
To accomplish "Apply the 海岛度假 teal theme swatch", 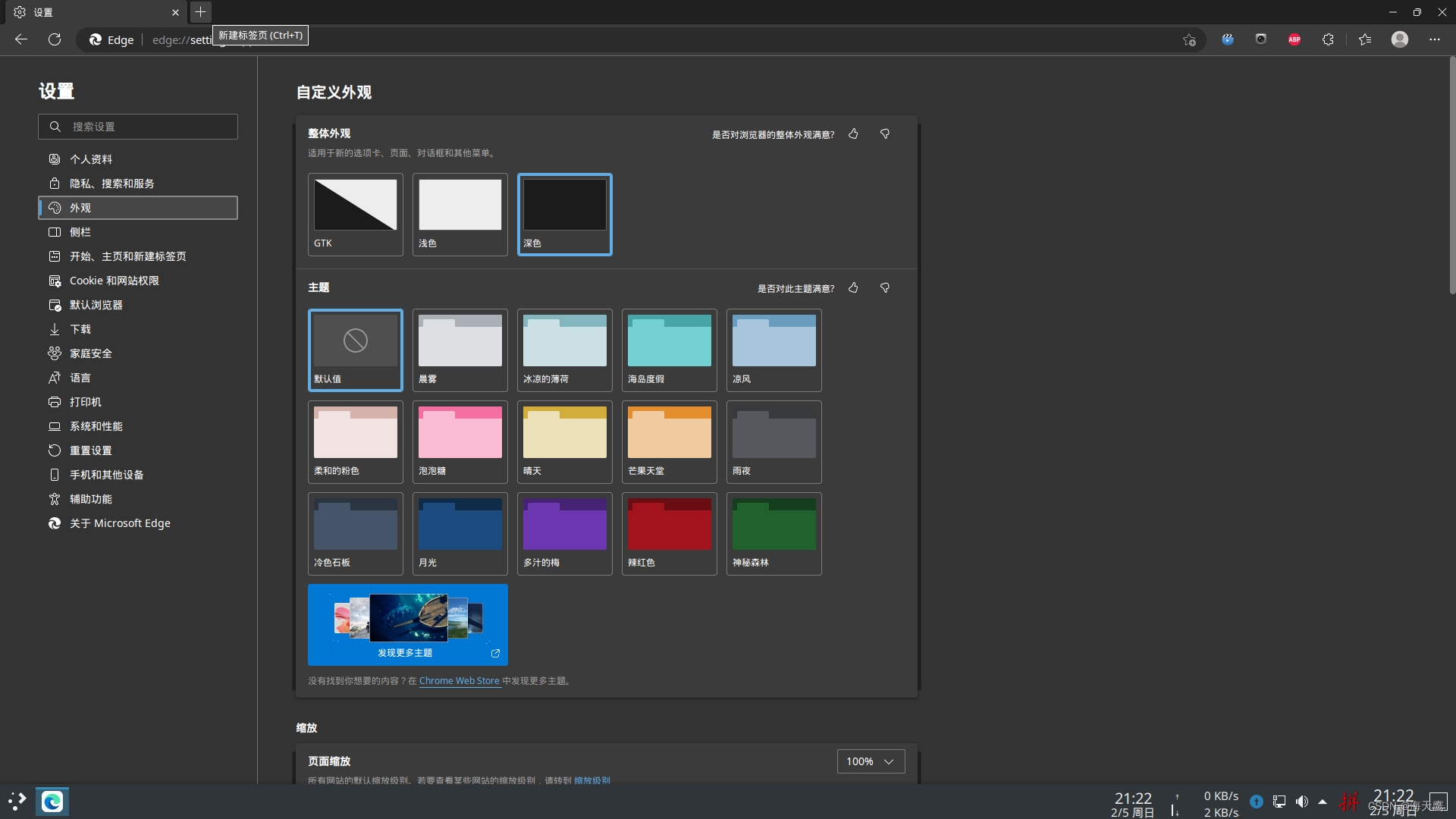I will (x=669, y=350).
